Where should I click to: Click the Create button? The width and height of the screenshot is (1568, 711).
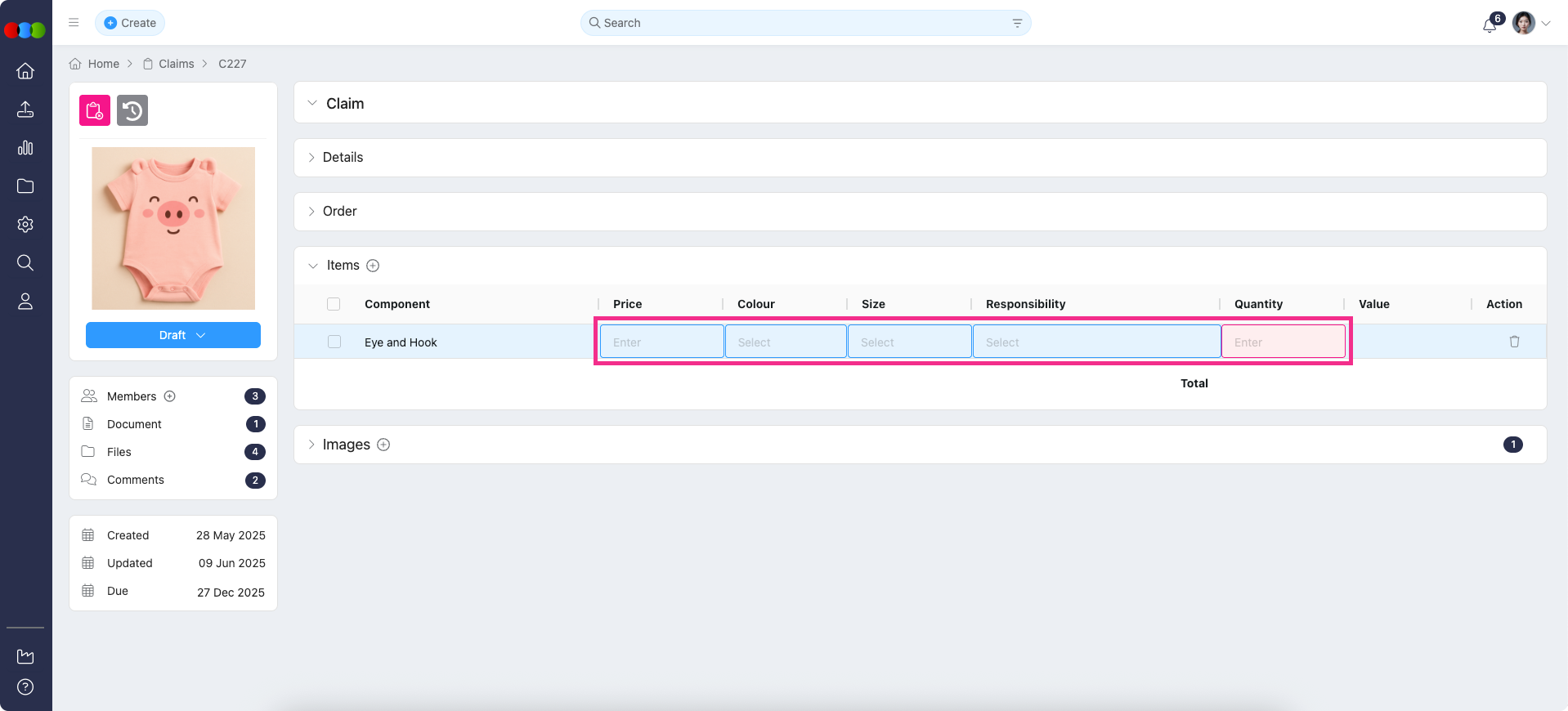(130, 23)
